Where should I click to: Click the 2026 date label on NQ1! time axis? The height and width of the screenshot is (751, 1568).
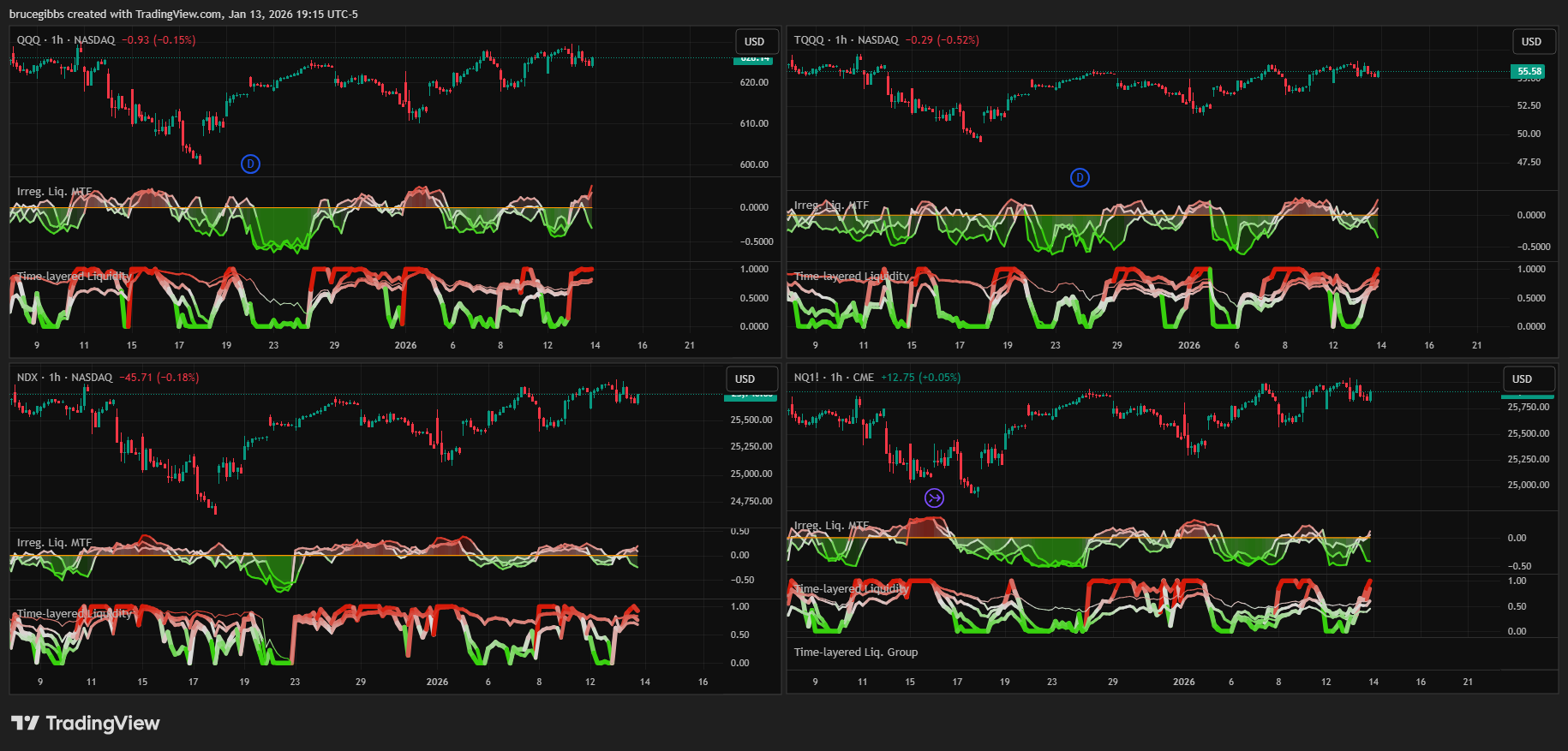pos(1183,682)
